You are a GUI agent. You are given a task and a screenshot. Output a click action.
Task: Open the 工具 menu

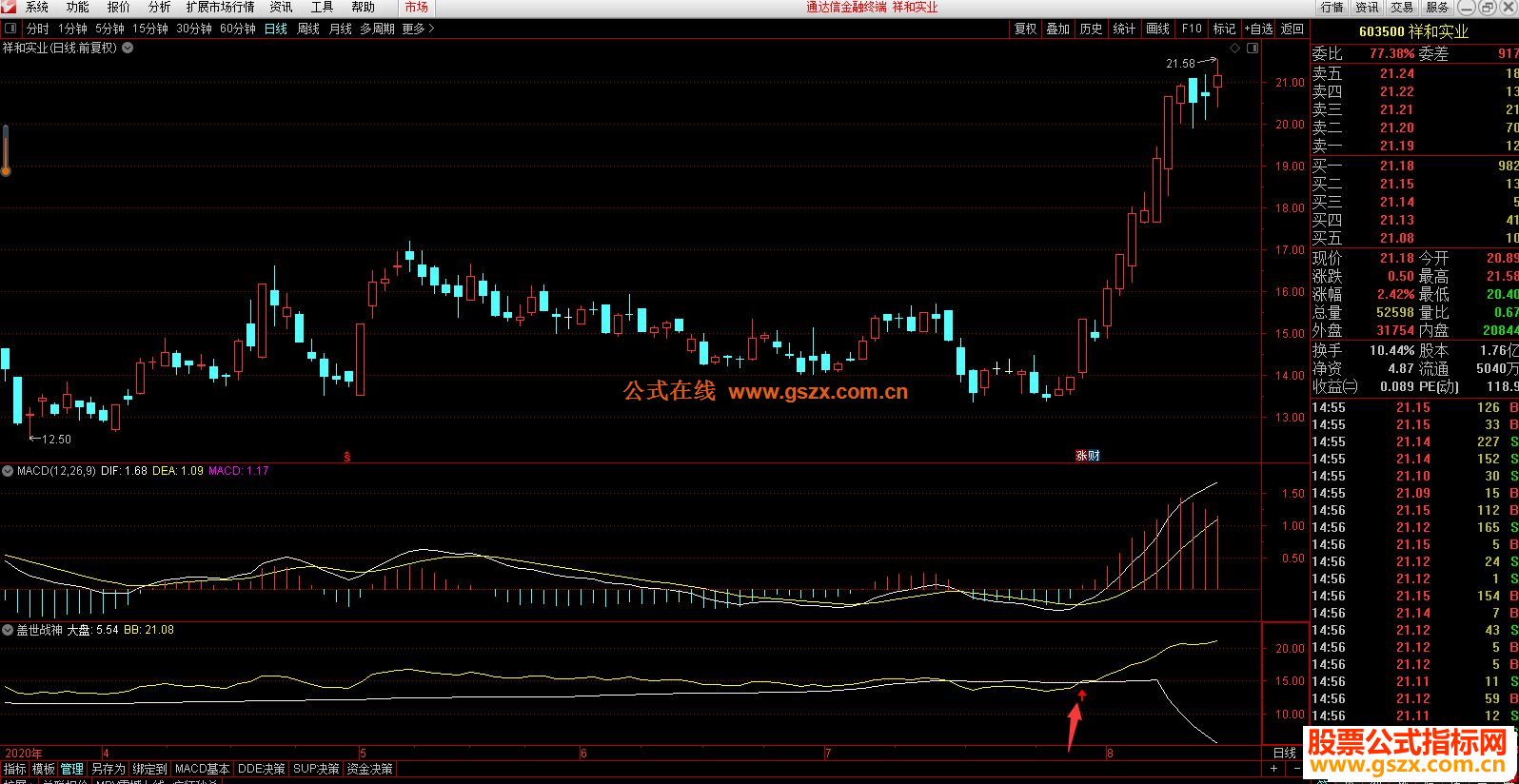click(x=322, y=7)
